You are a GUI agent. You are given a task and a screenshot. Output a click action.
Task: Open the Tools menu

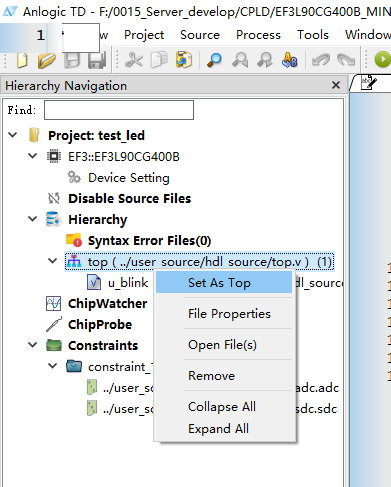[313, 35]
